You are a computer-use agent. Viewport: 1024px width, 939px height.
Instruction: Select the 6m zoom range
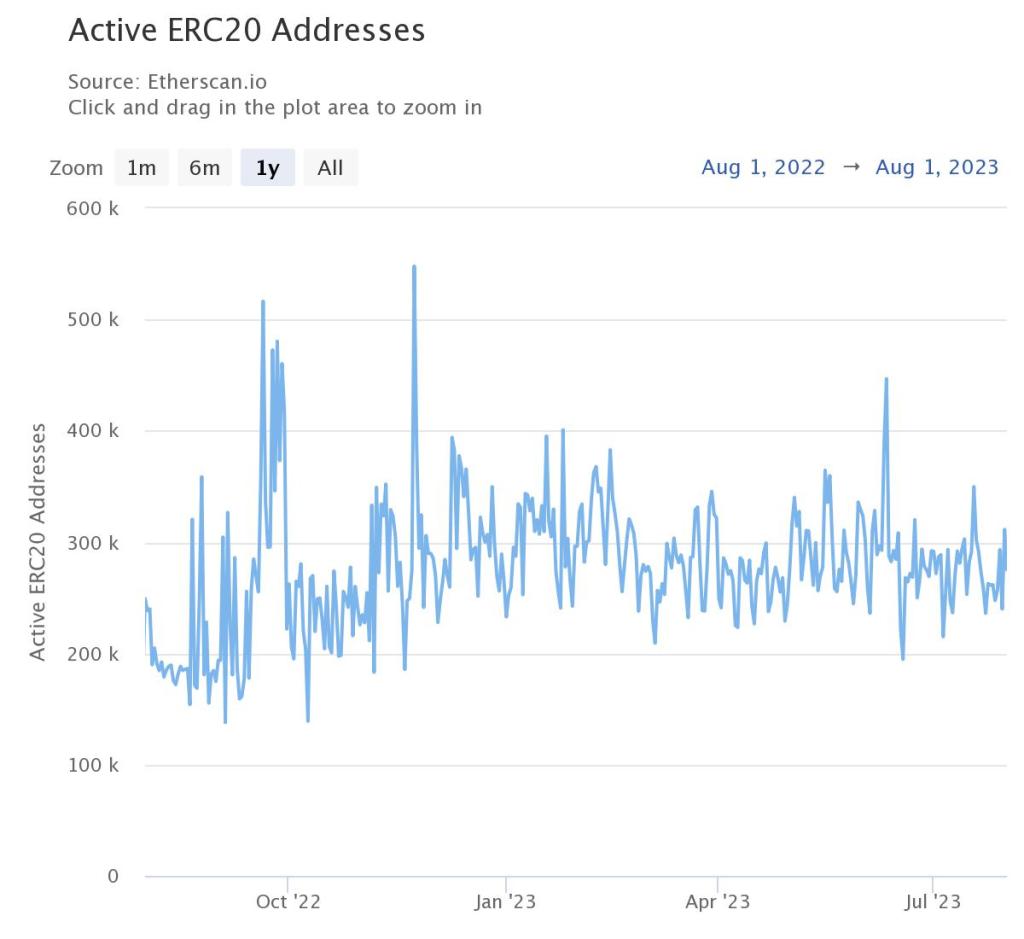pos(204,167)
